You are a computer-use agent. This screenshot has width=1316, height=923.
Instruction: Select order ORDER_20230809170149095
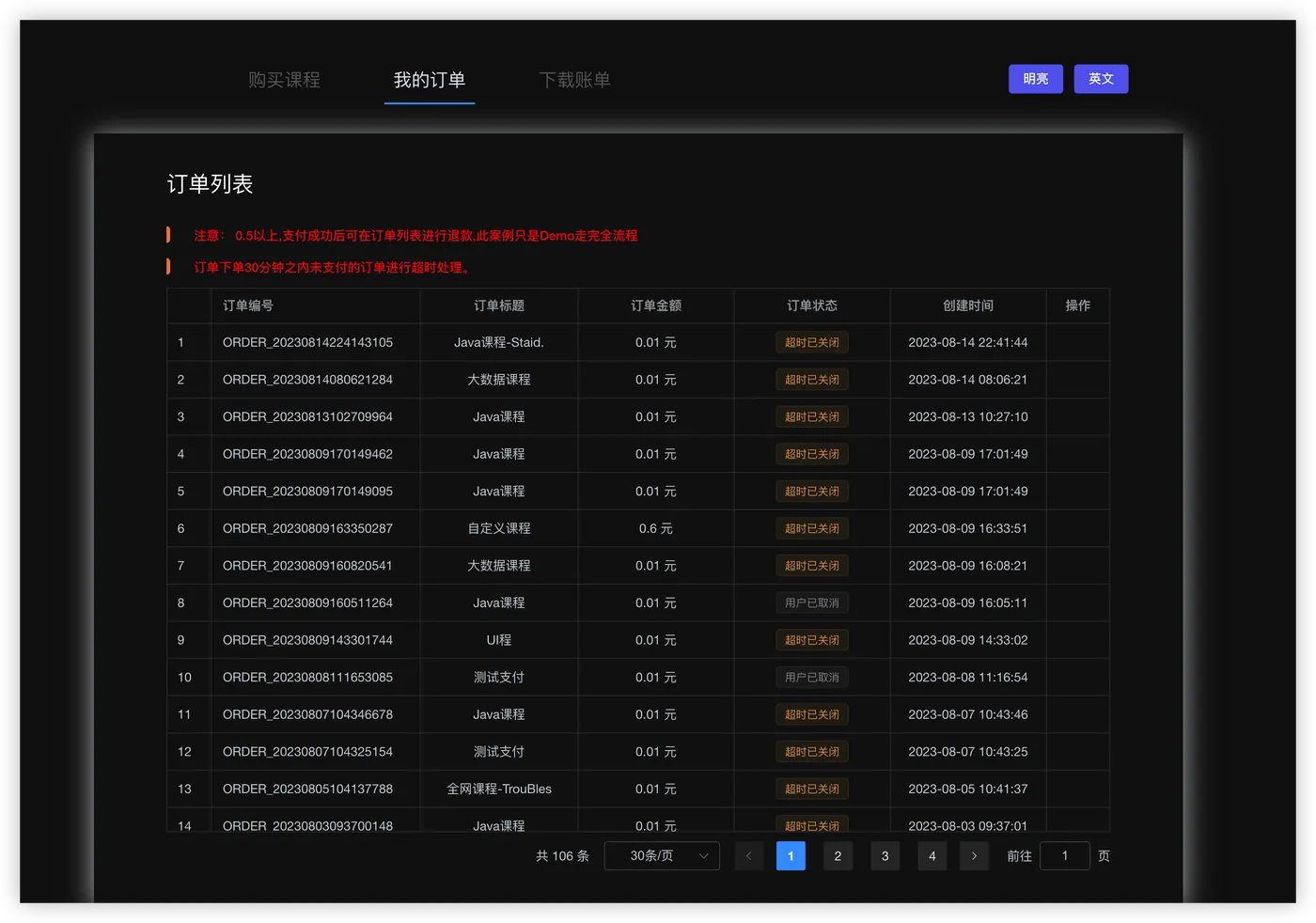point(307,492)
